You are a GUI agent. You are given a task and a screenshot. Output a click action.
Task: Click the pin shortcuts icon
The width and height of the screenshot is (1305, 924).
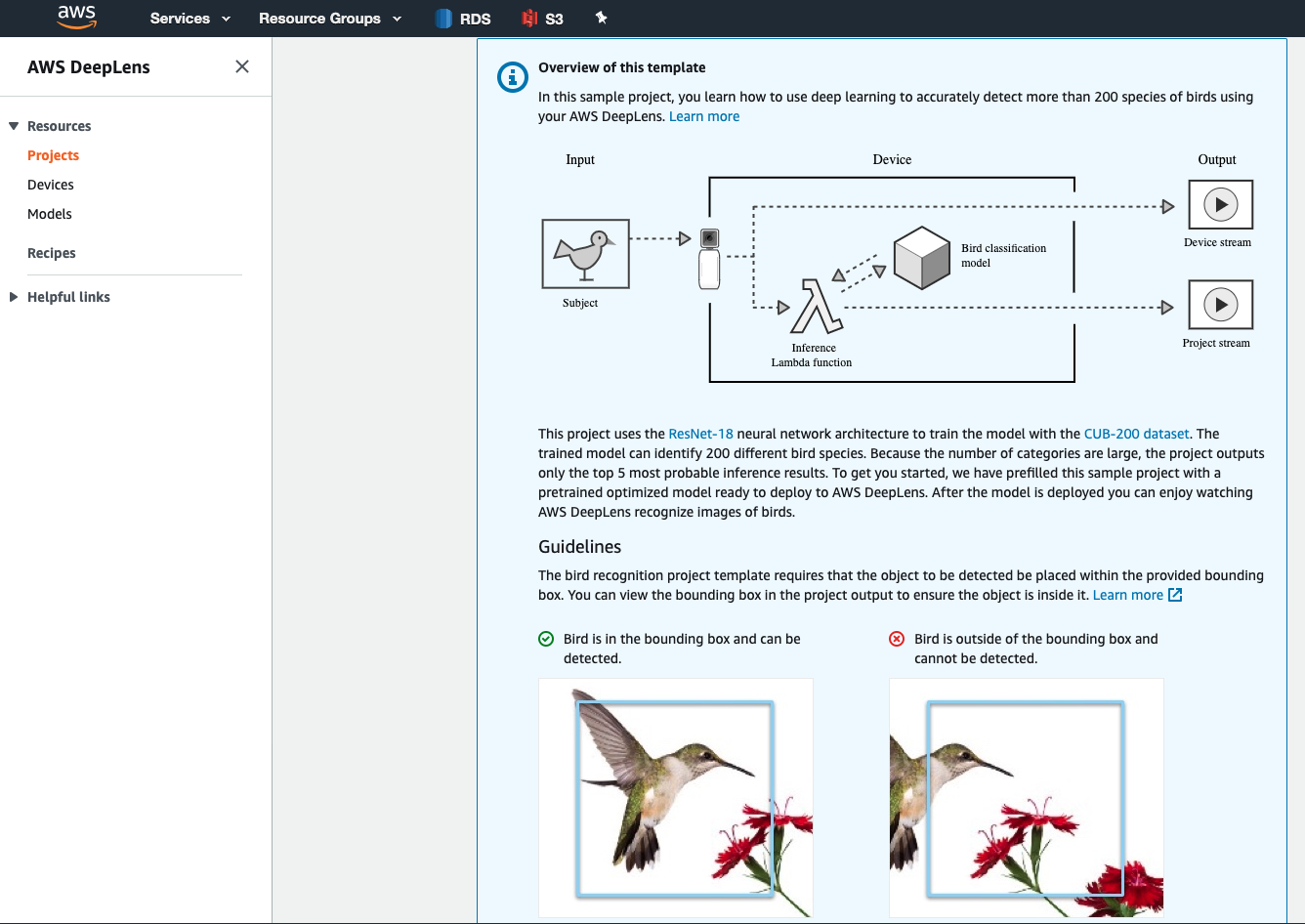(x=601, y=18)
